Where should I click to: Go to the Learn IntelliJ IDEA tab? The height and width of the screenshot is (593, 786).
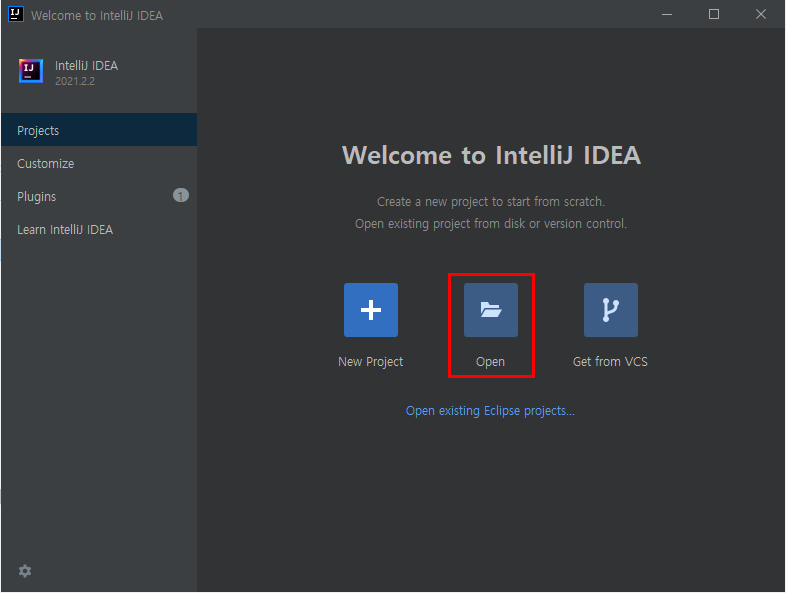click(x=99, y=230)
